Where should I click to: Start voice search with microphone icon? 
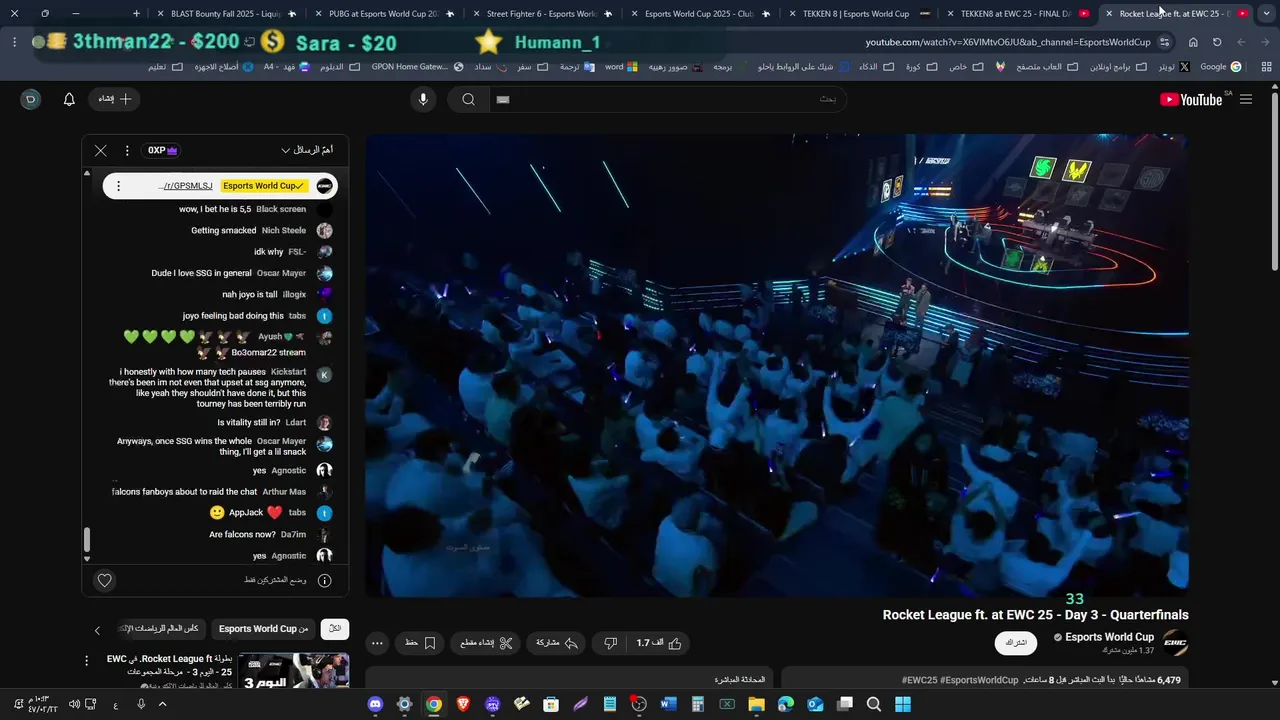[x=423, y=99]
